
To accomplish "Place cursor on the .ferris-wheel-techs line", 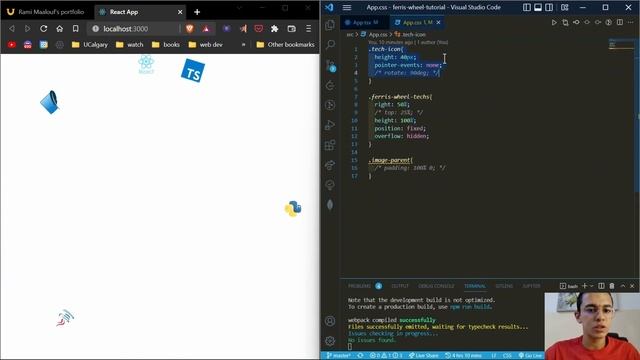I will point(400,97).
